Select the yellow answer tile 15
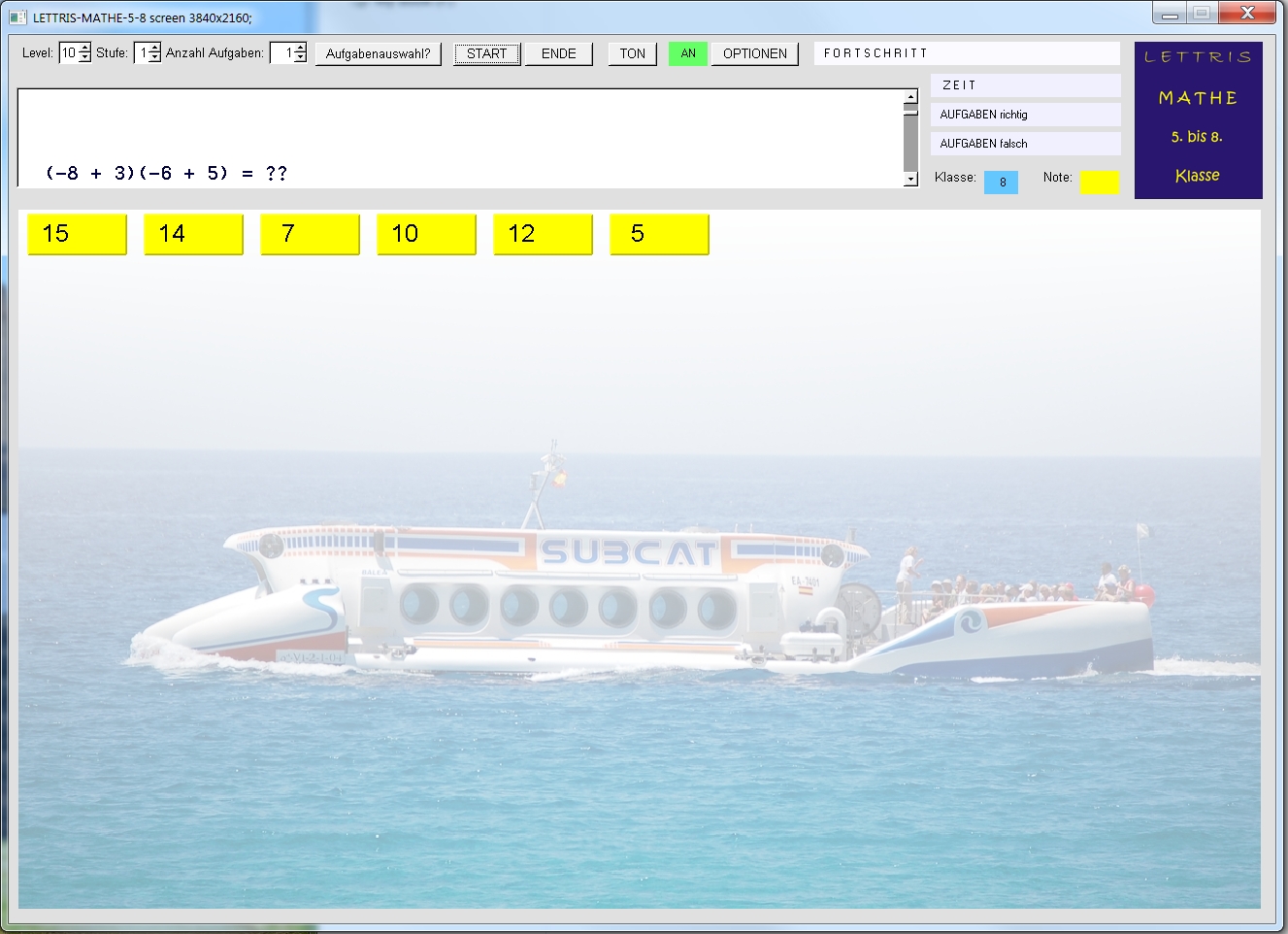The height and width of the screenshot is (934, 1288). tap(77, 234)
